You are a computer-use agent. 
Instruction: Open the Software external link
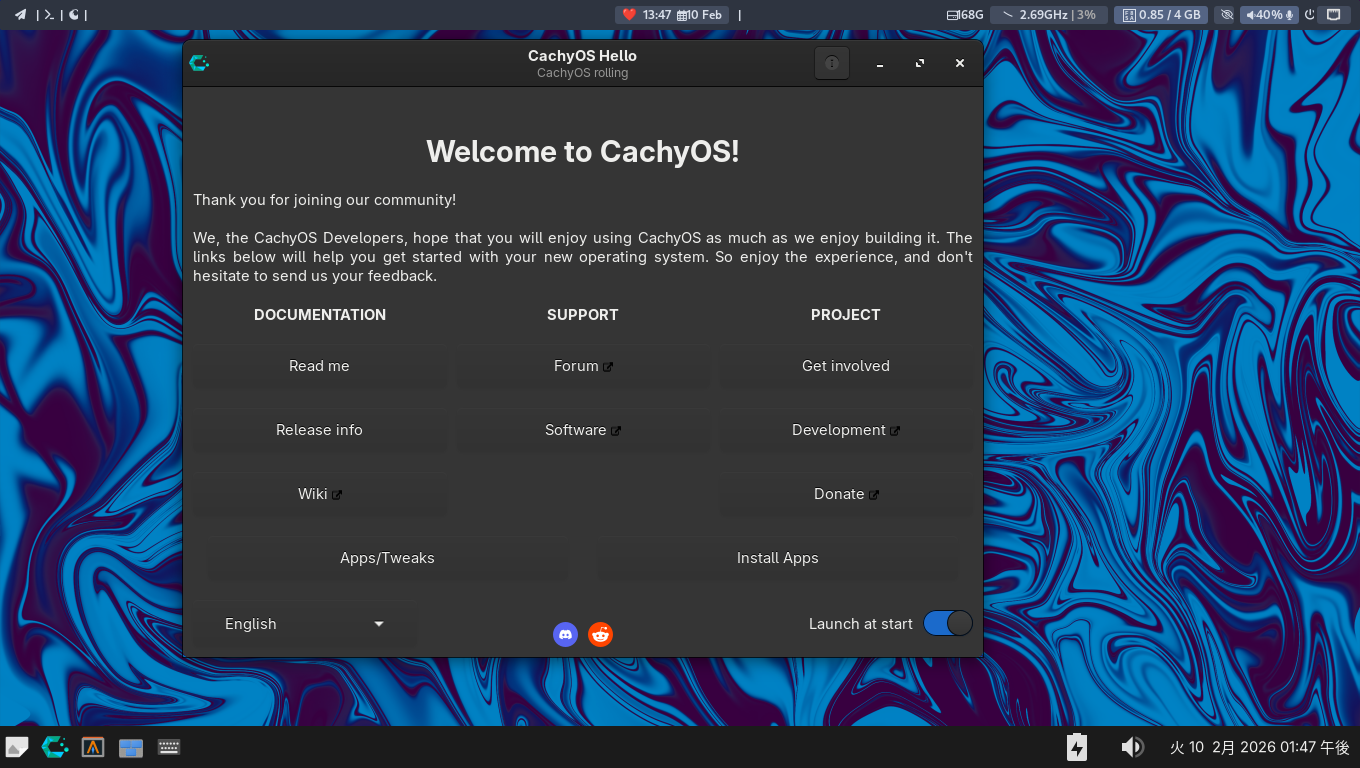pyautogui.click(x=583, y=430)
